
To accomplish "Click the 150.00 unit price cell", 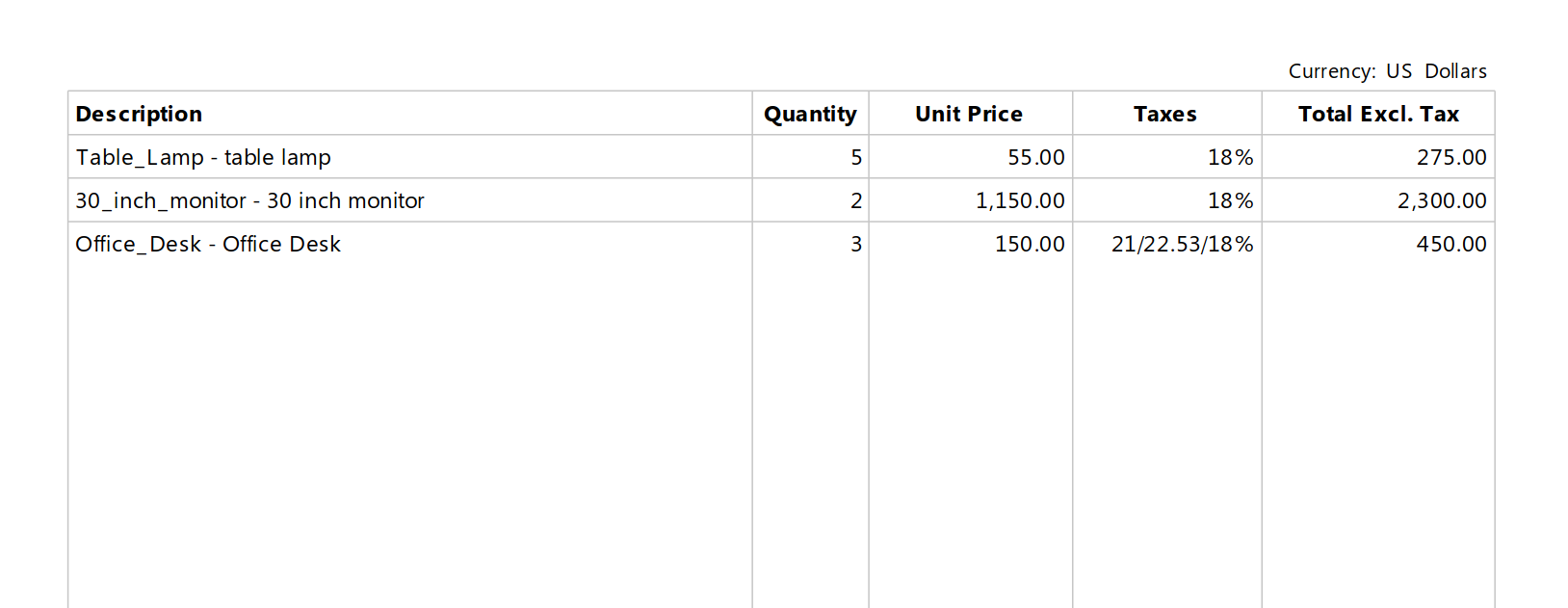I will click(x=1030, y=244).
